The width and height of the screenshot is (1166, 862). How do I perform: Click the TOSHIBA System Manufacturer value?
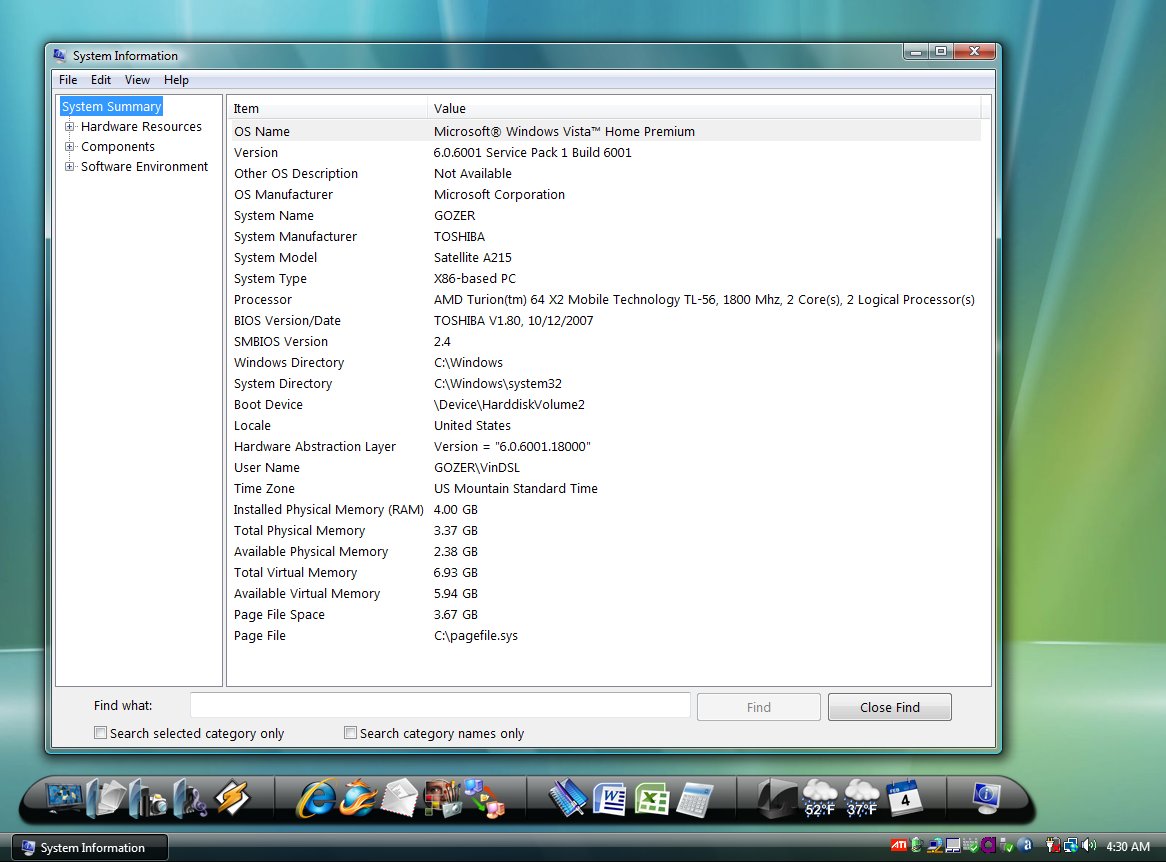click(460, 237)
